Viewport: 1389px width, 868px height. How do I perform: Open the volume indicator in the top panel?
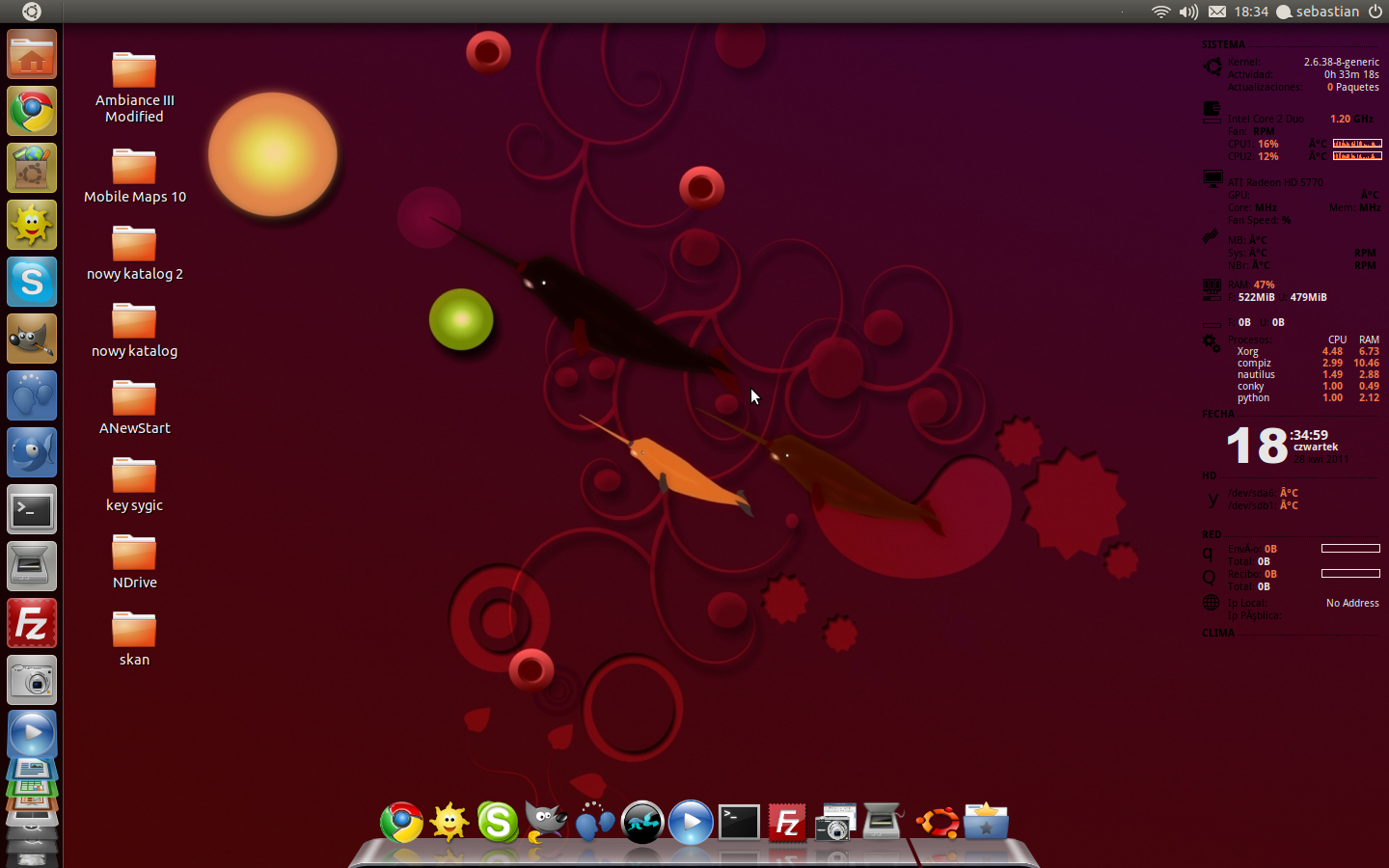pyautogui.click(x=1188, y=12)
